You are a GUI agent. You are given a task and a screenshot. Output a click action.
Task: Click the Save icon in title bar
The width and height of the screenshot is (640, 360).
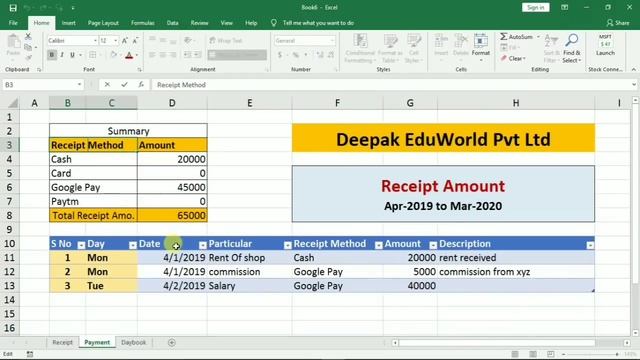click(x=13, y=8)
